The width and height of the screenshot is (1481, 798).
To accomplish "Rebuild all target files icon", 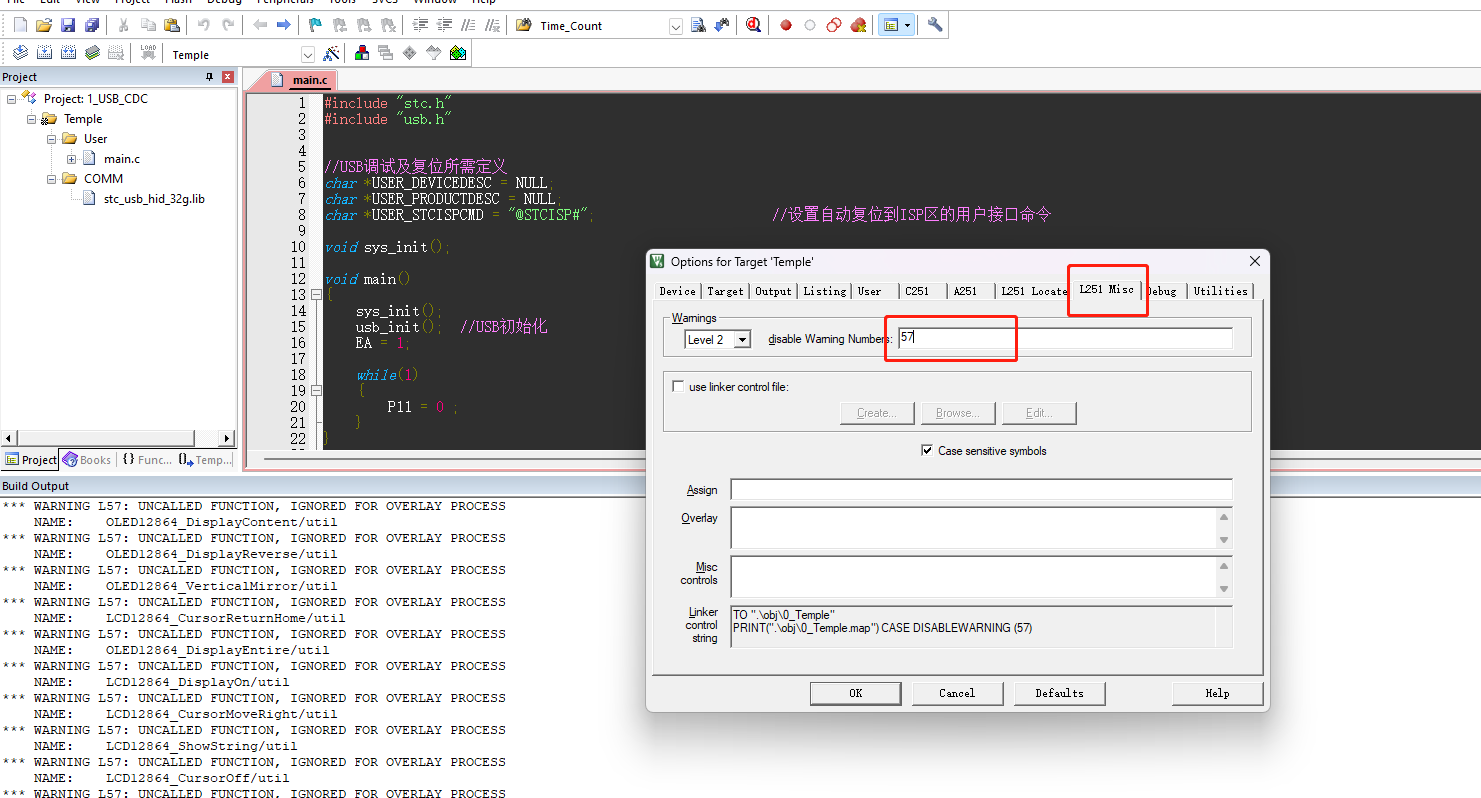I will 68,53.
